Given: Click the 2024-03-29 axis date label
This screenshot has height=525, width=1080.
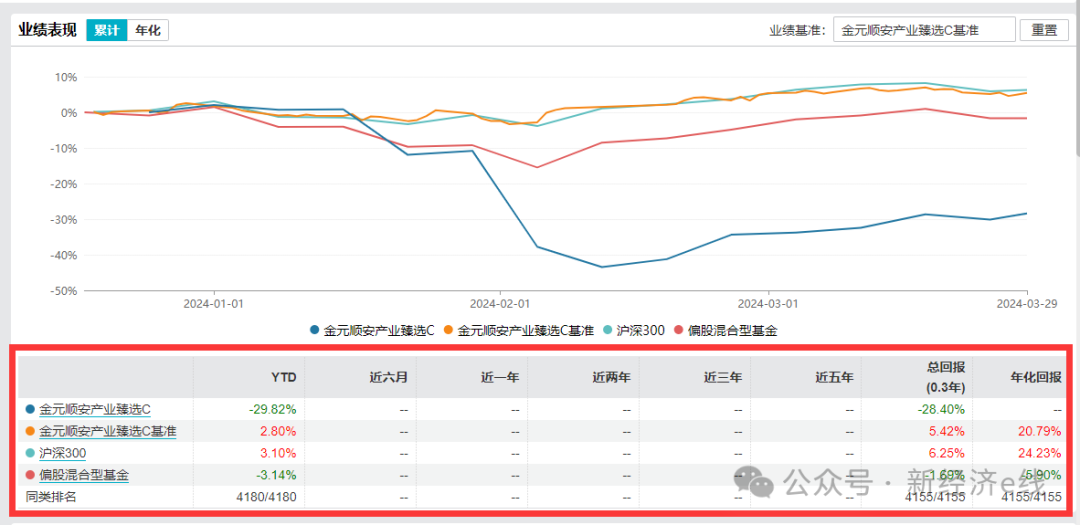Looking at the screenshot, I should pos(1028,303).
